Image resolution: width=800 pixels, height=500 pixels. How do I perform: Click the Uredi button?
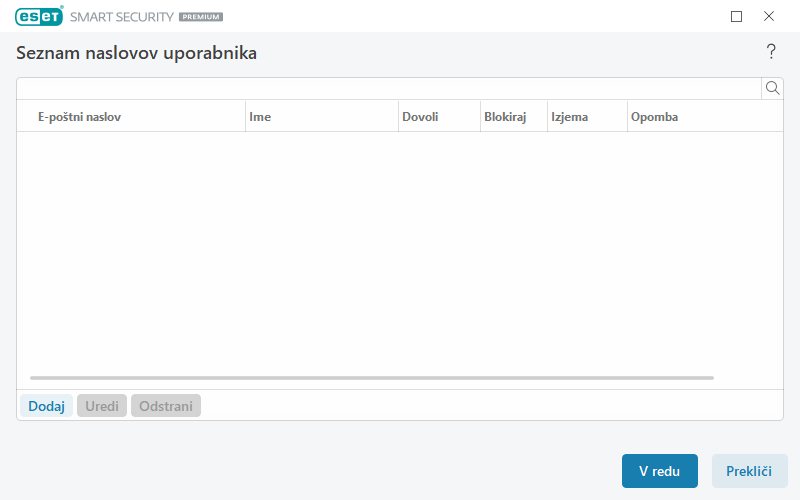[x=102, y=406]
